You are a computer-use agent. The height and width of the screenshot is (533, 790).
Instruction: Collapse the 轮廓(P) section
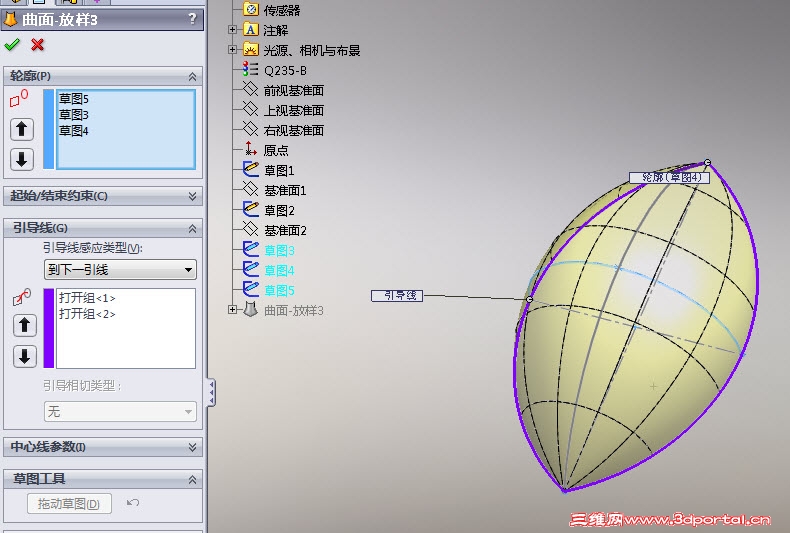coord(192,77)
